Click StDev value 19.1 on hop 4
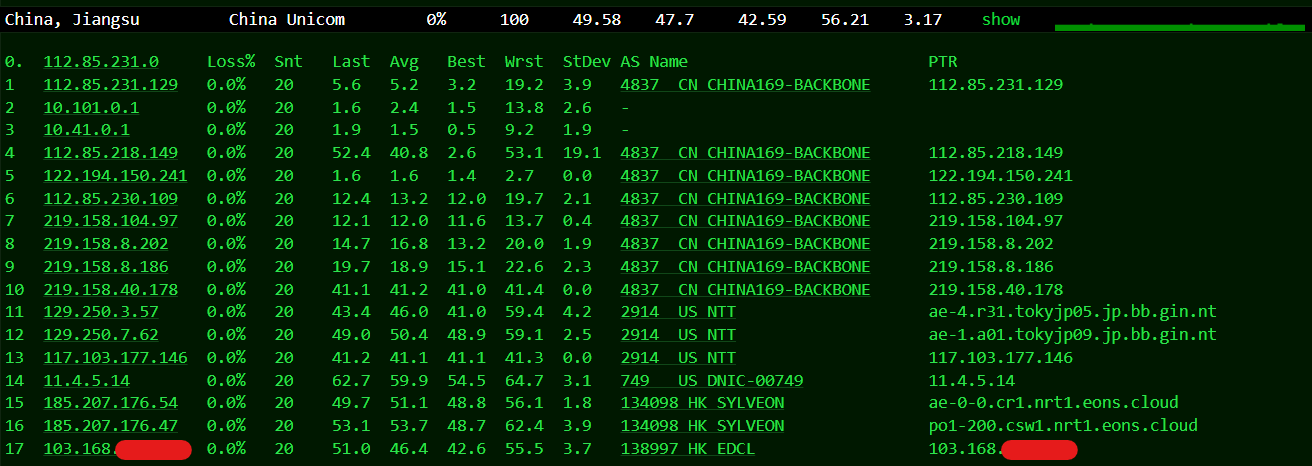 coord(582,153)
